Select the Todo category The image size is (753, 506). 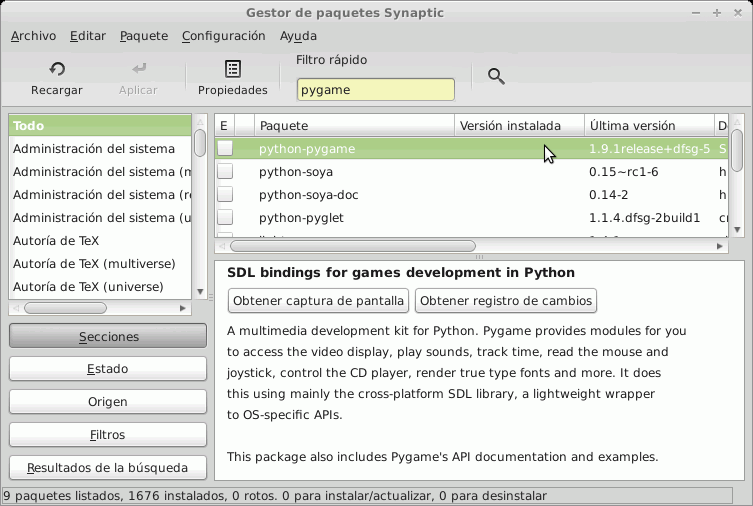coord(100,126)
